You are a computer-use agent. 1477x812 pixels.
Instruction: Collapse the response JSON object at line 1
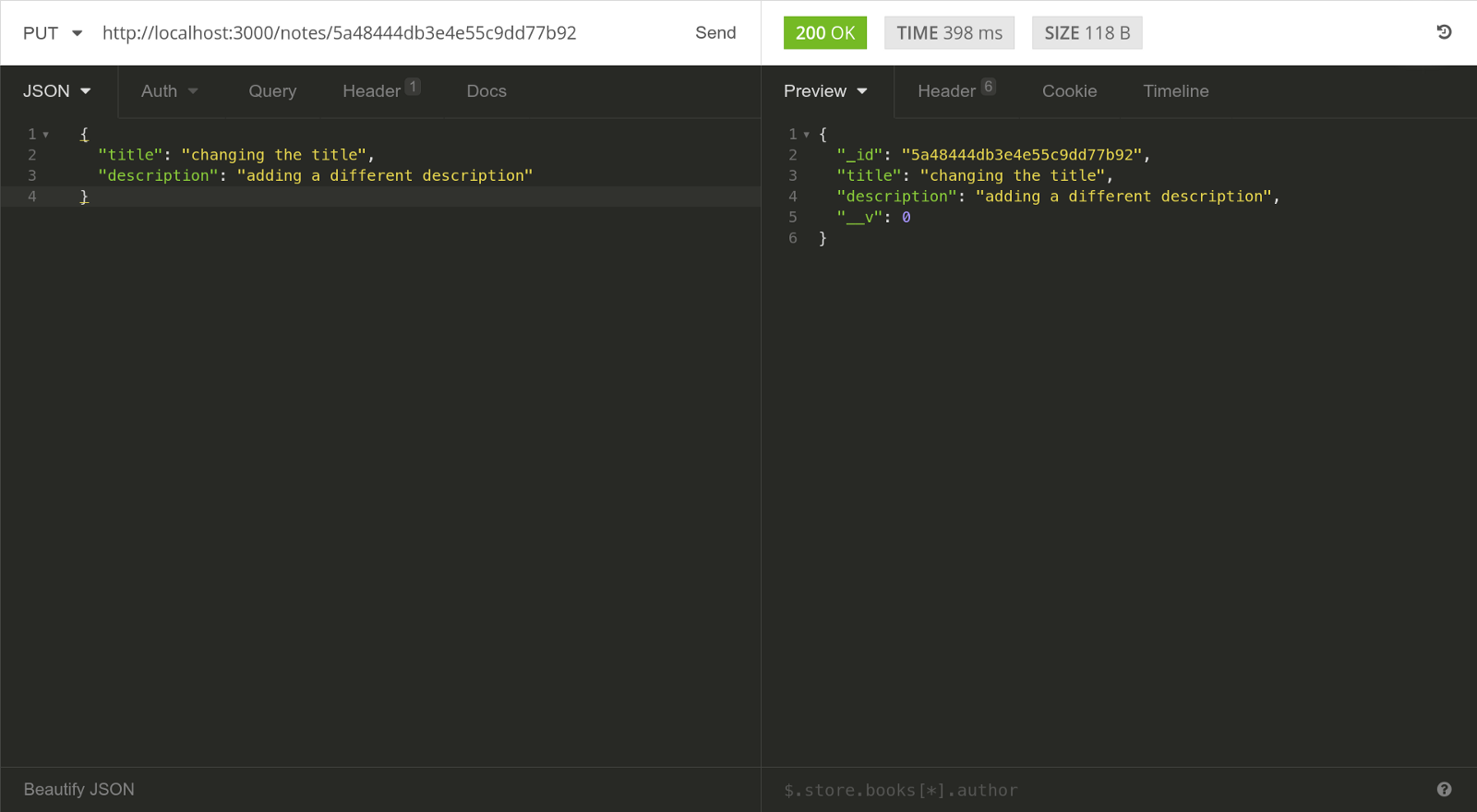tap(806, 135)
